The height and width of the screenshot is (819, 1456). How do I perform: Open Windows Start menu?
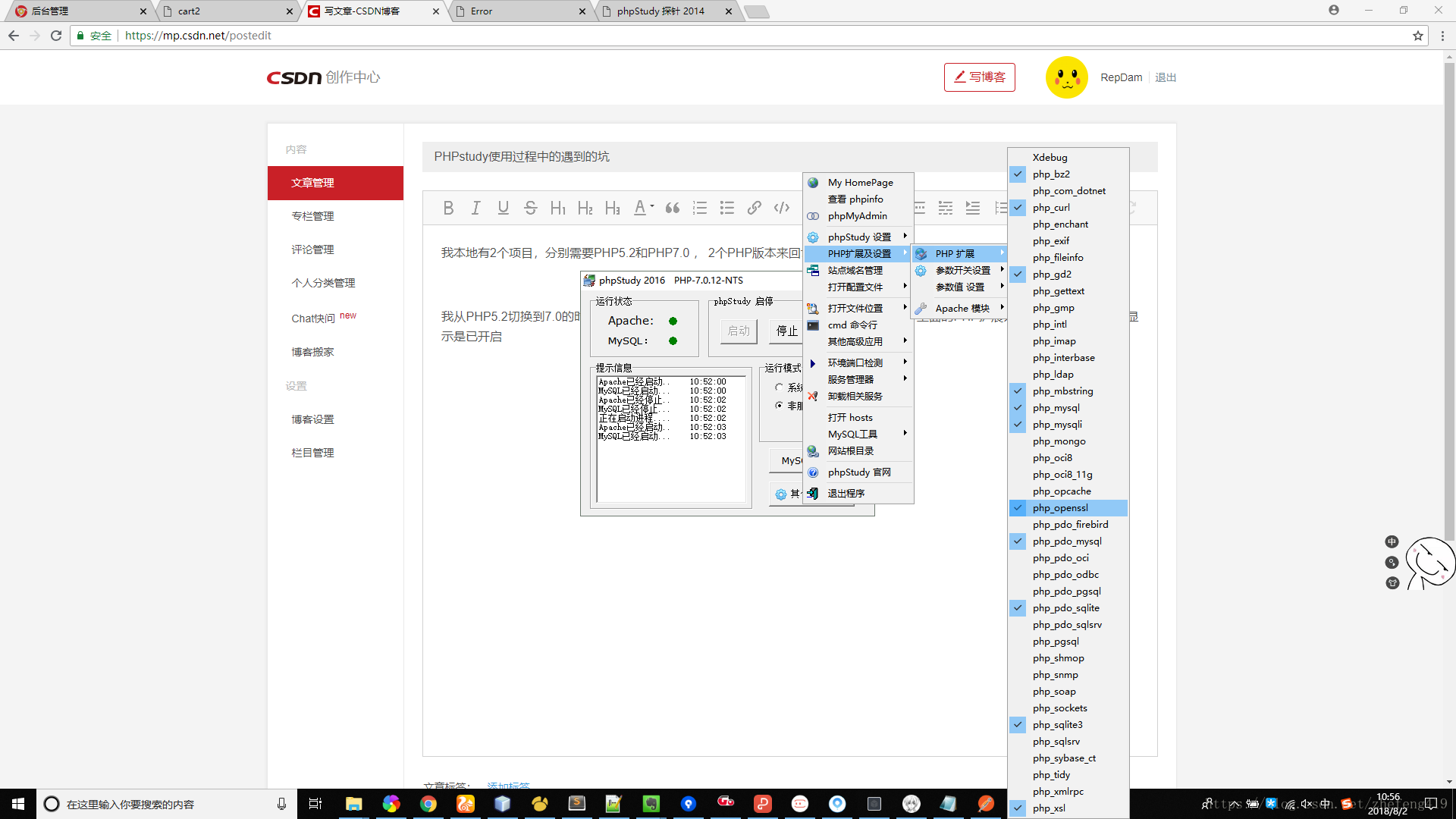pos(18,804)
